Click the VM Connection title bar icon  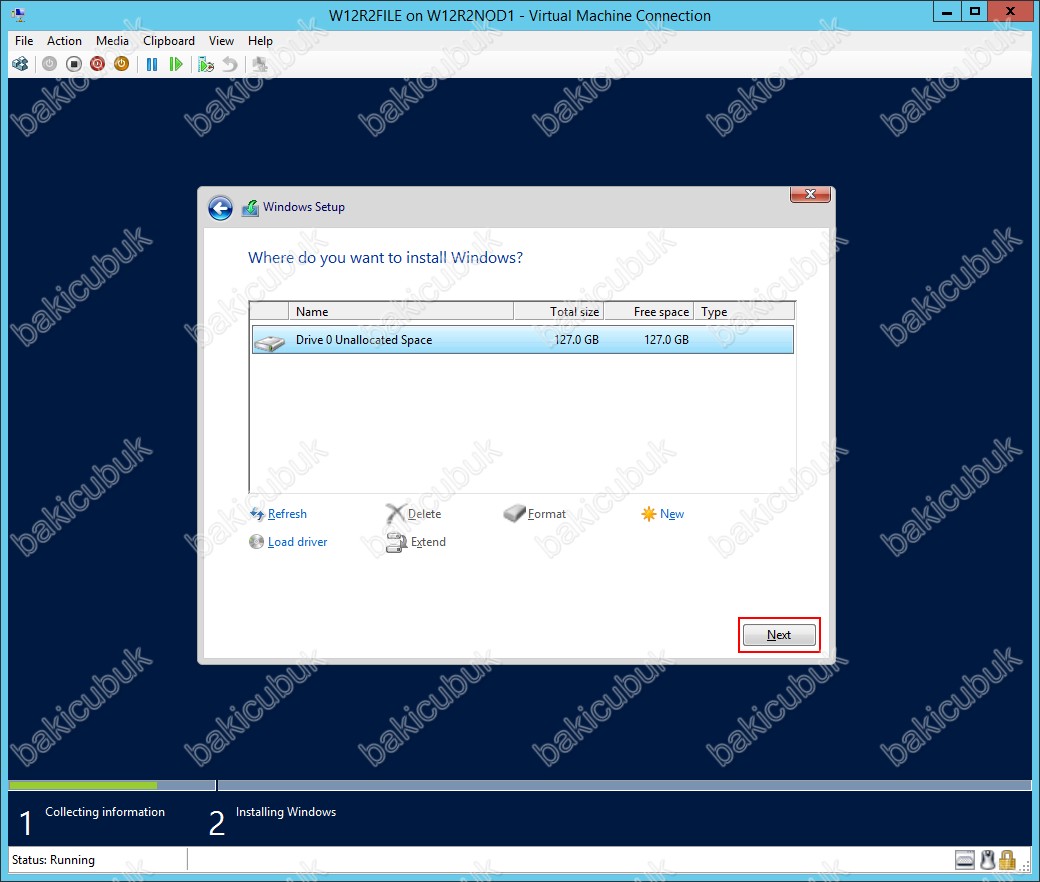pyautogui.click(x=18, y=14)
